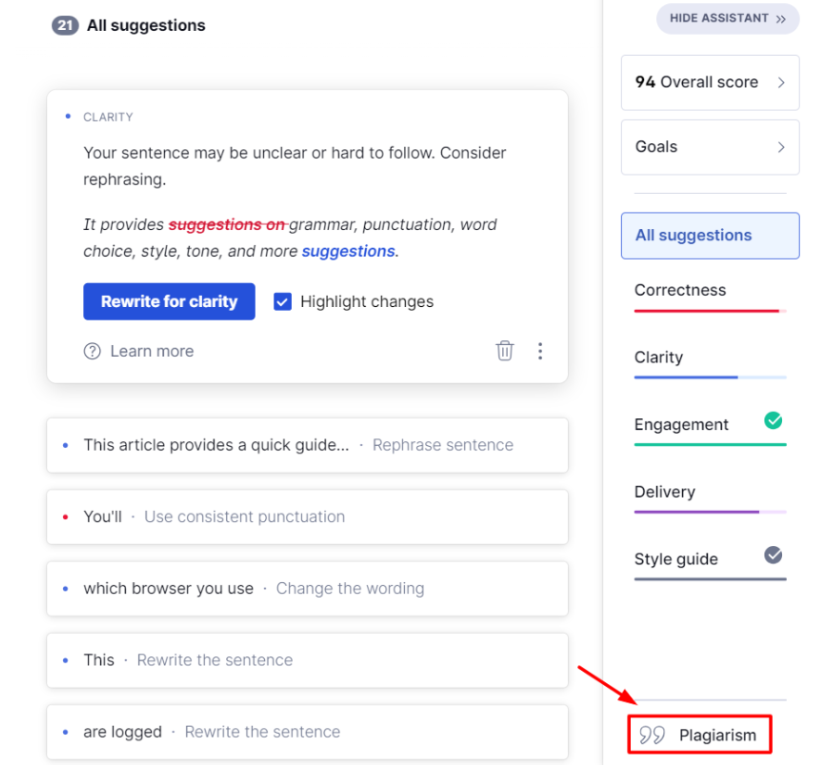
Task: Uncheck the Highlight changes checkbox
Action: (x=282, y=302)
